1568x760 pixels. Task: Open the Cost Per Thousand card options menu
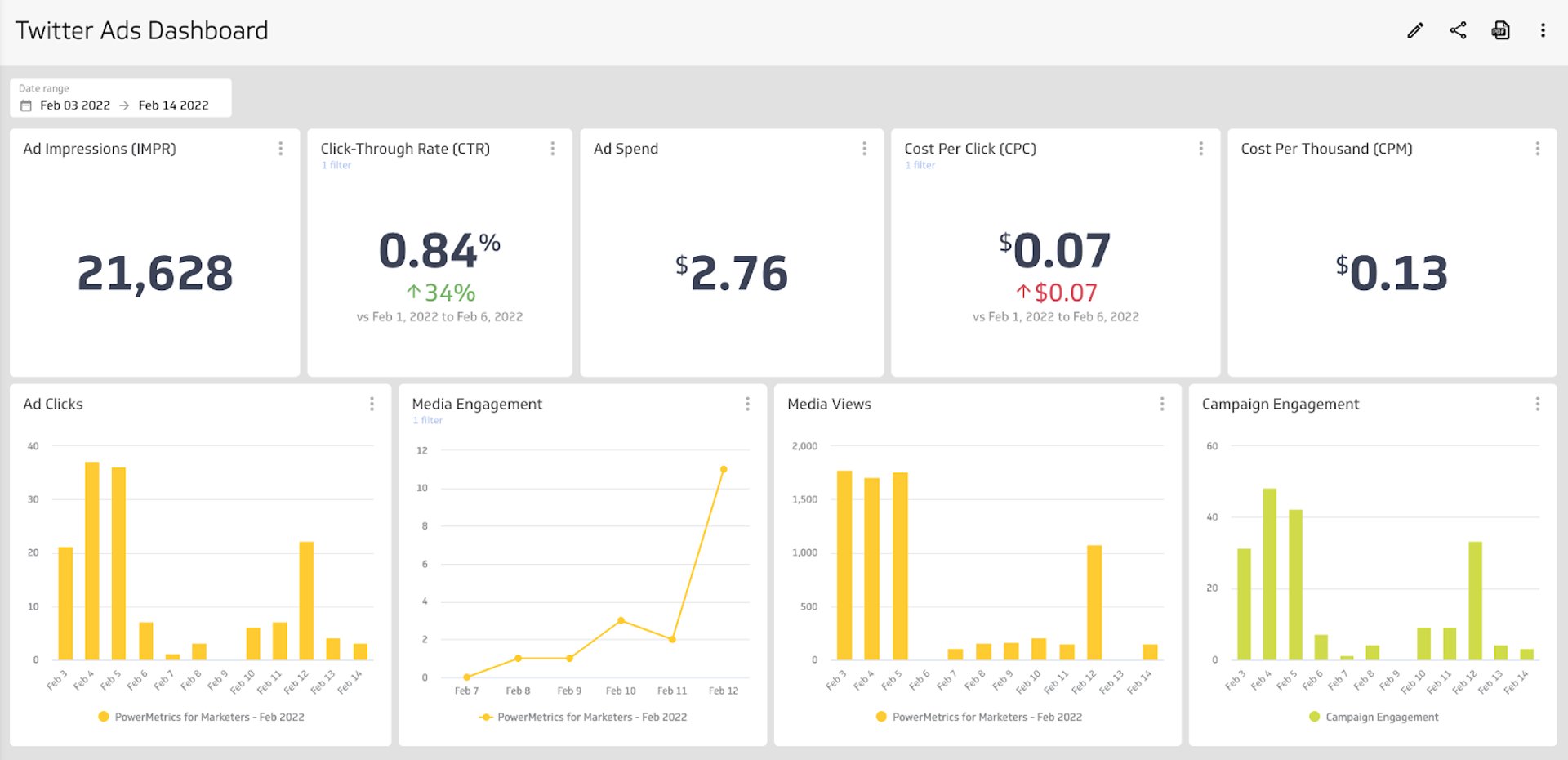point(1538,149)
